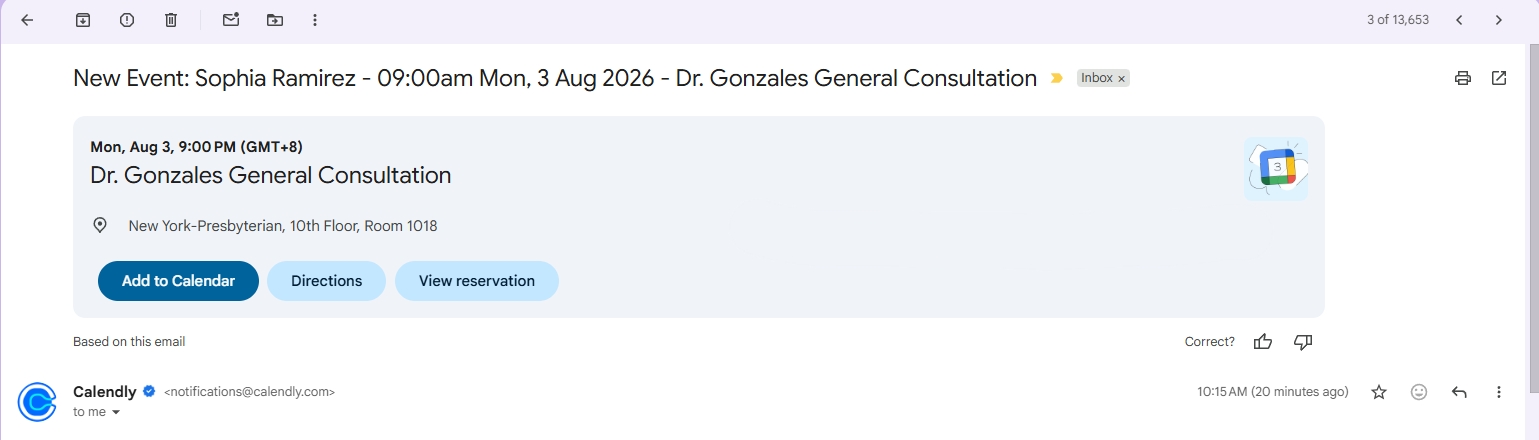The image size is (1539, 440).
Task: Expand recipient details next to 'to me'
Action: [x=115, y=412]
